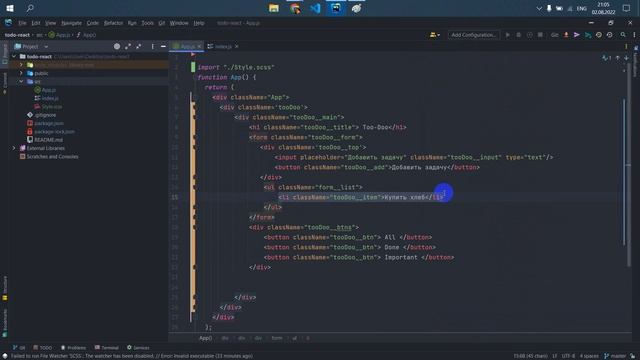Image resolution: width=640 pixels, height=360 pixels.
Task: Select package-lock.json in the project tree
Action: point(51,131)
